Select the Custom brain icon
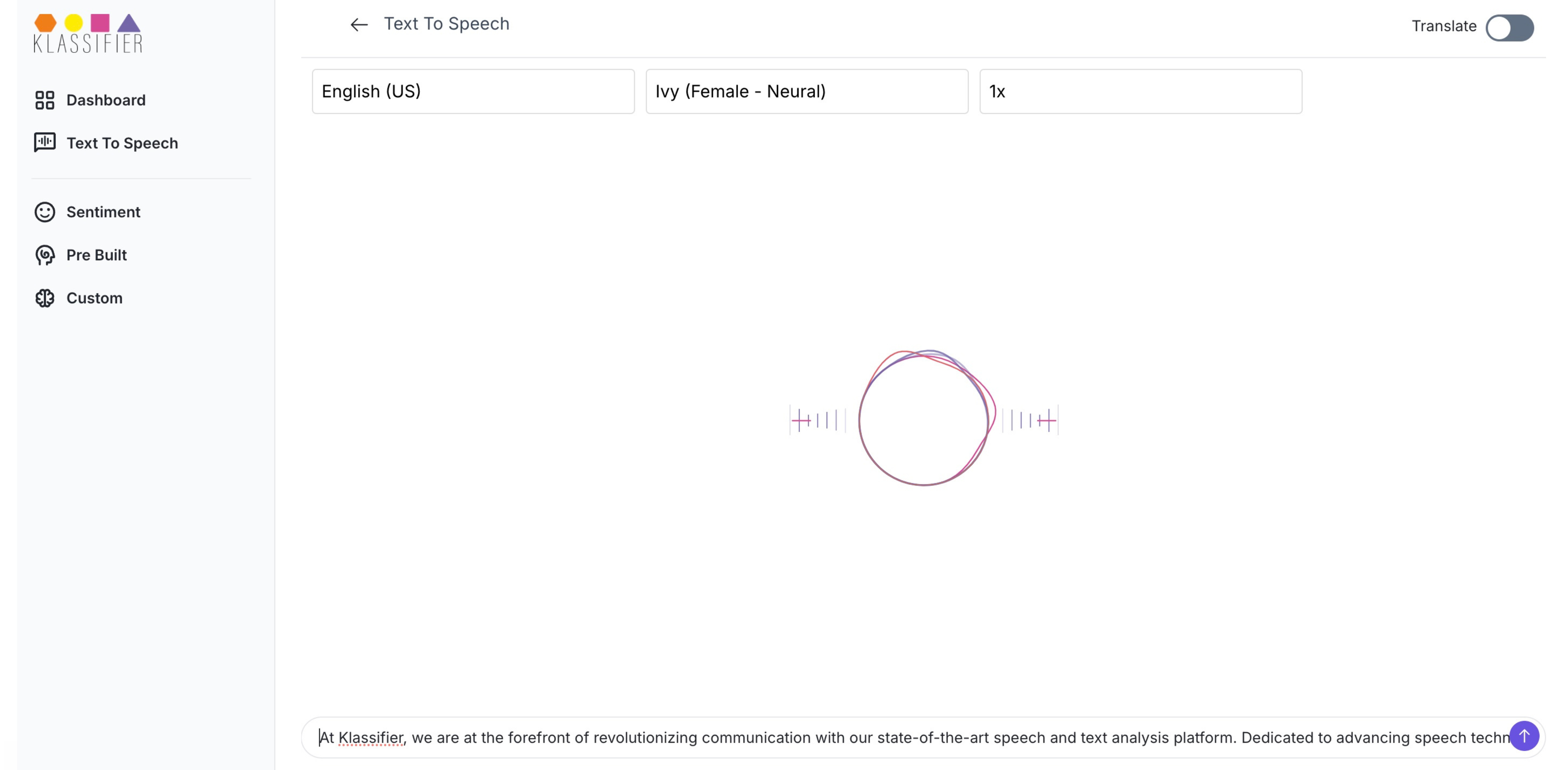The width and height of the screenshot is (1568, 770). [45, 298]
